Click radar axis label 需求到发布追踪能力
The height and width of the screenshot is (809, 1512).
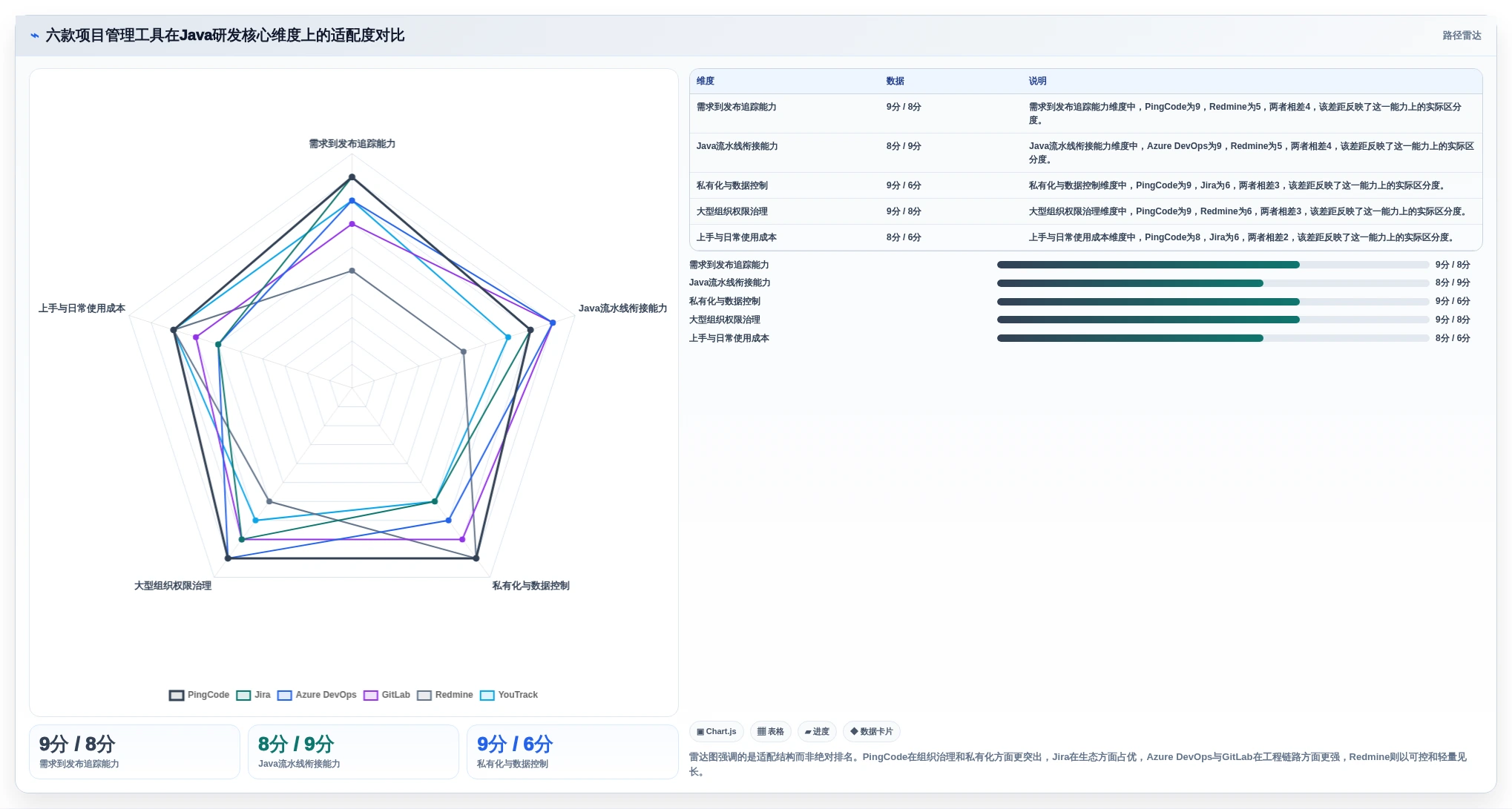click(352, 144)
